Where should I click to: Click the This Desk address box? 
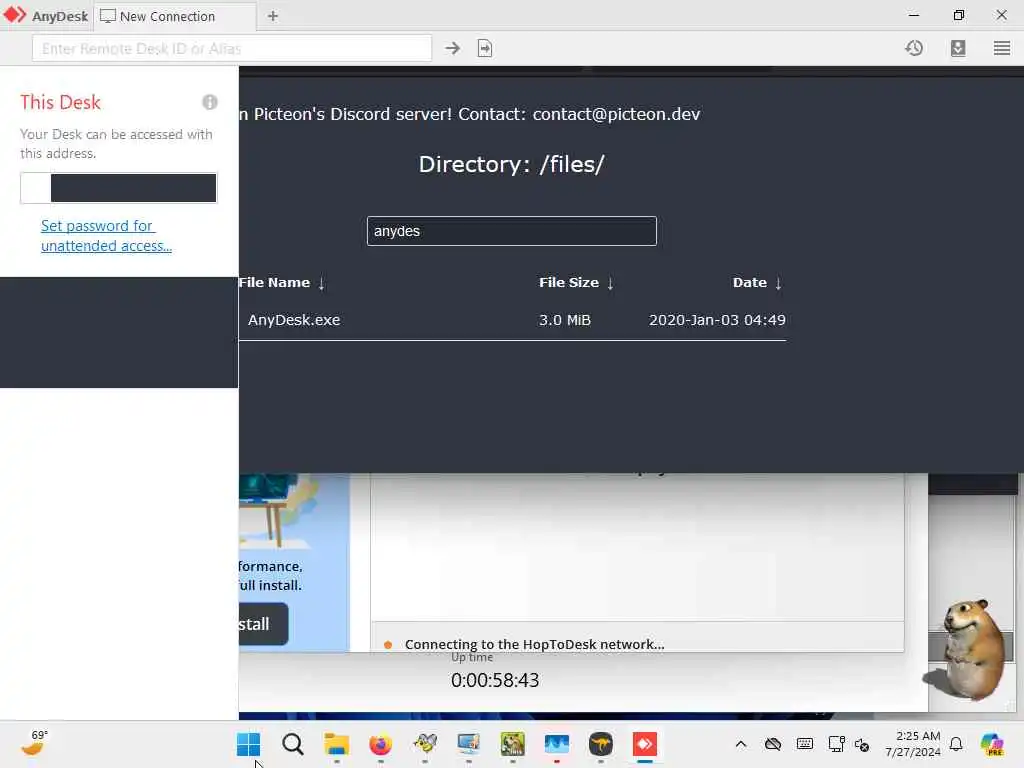point(118,188)
